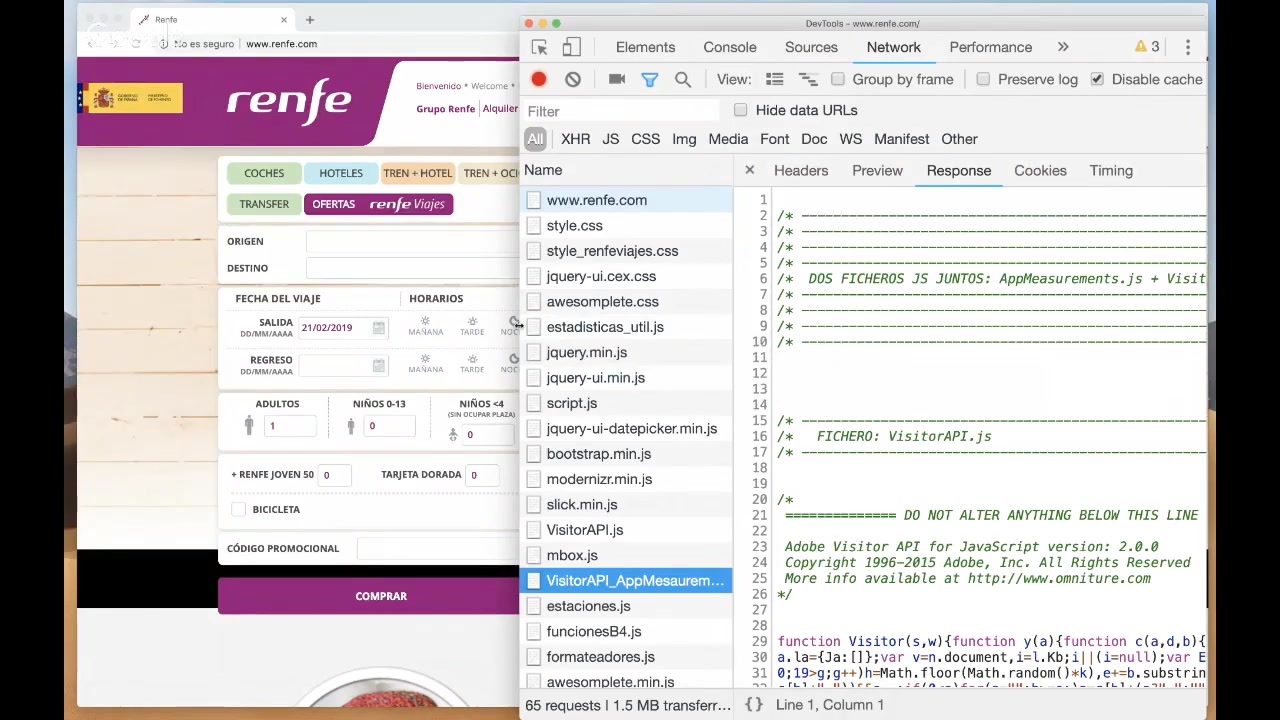Select the inspect element picker icon
The width and height of the screenshot is (1280, 720).
tap(539, 47)
